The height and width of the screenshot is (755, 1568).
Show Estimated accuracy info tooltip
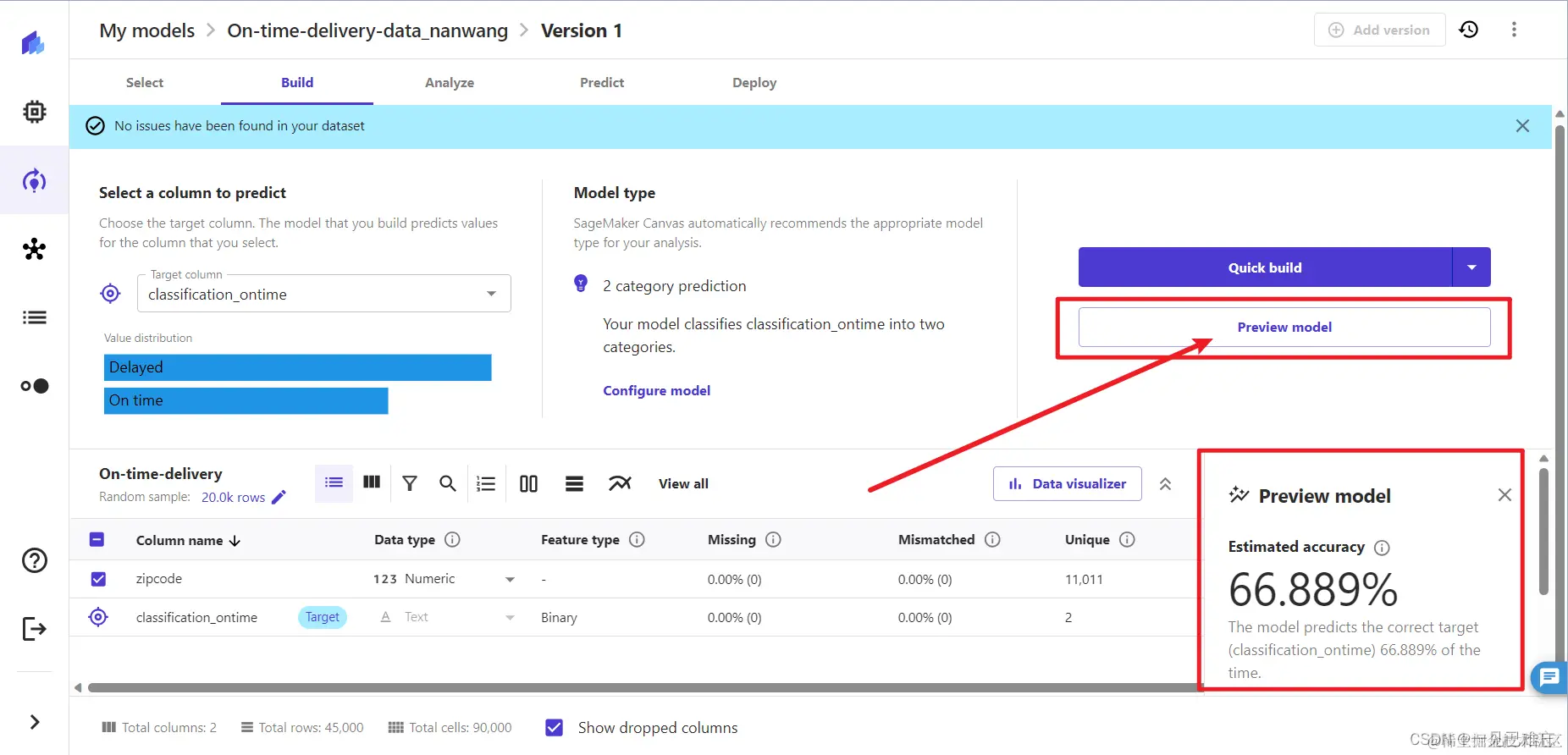1382,548
